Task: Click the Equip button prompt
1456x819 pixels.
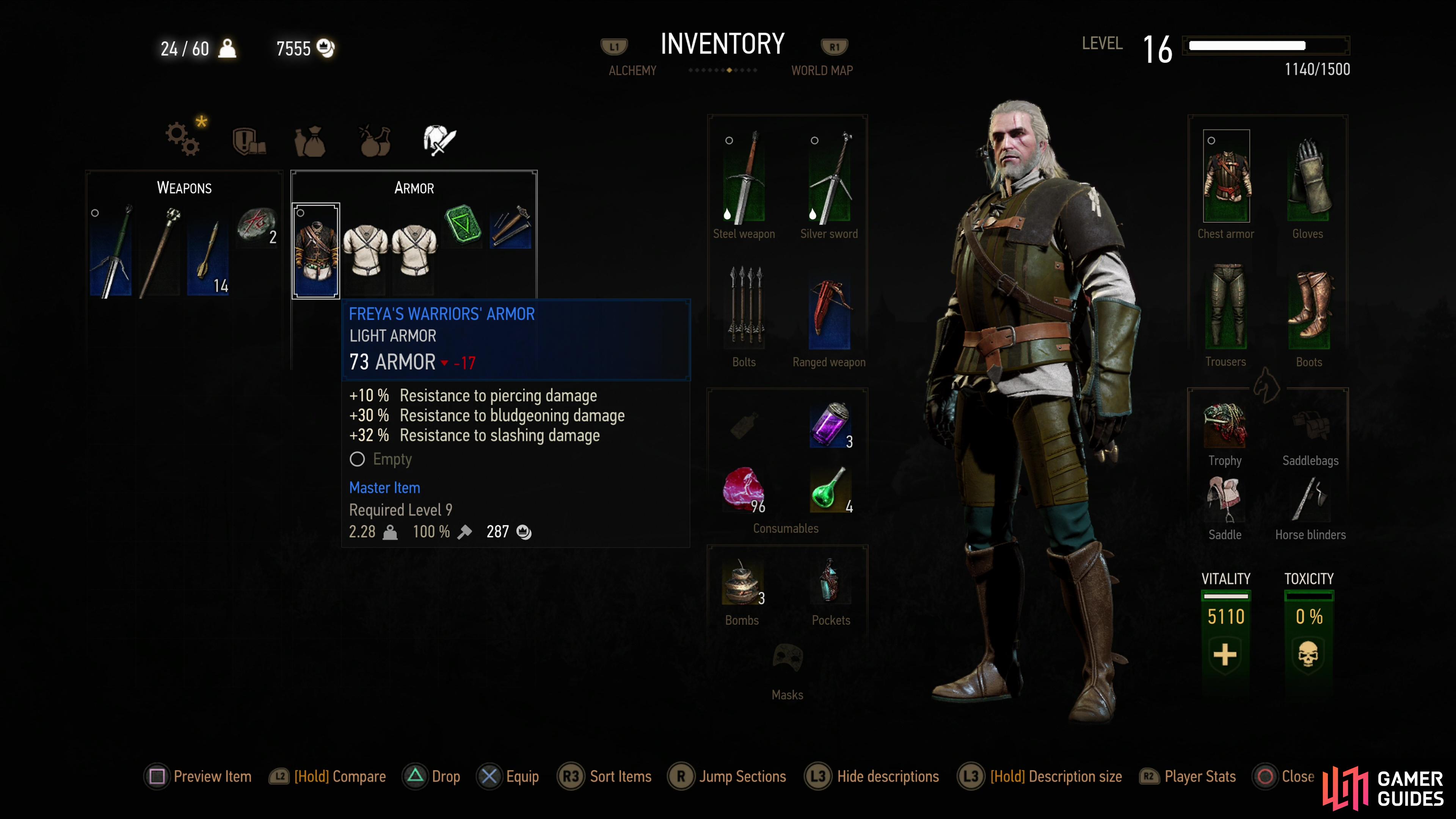Action: click(x=508, y=777)
